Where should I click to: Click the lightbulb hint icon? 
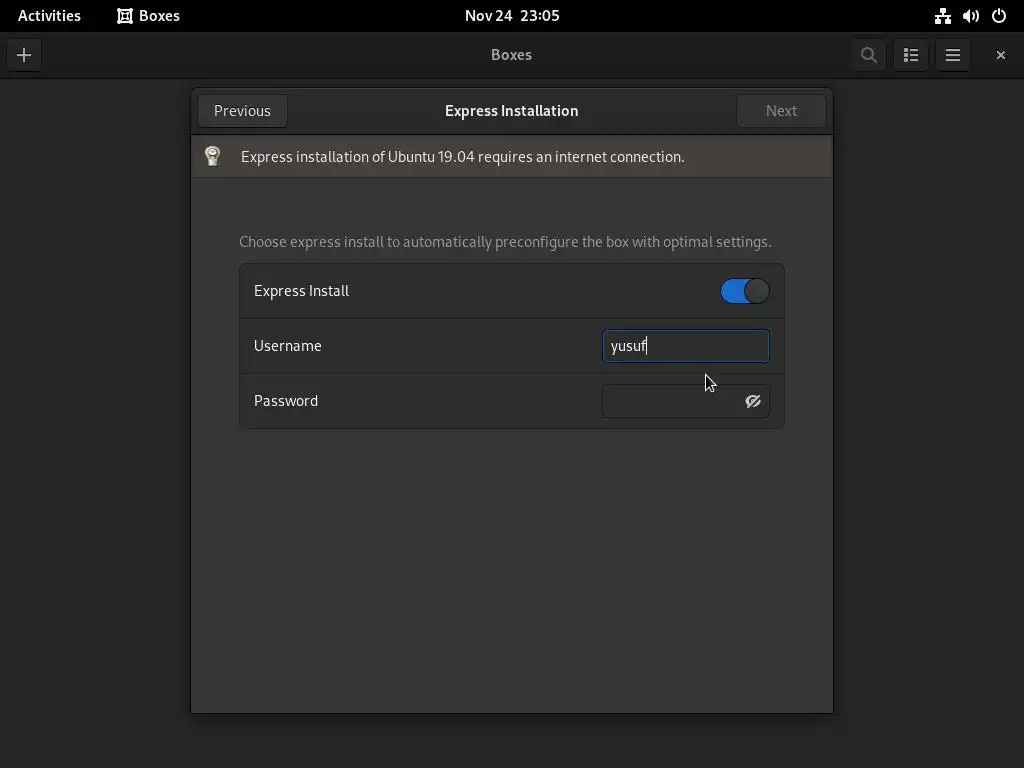tap(212, 156)
